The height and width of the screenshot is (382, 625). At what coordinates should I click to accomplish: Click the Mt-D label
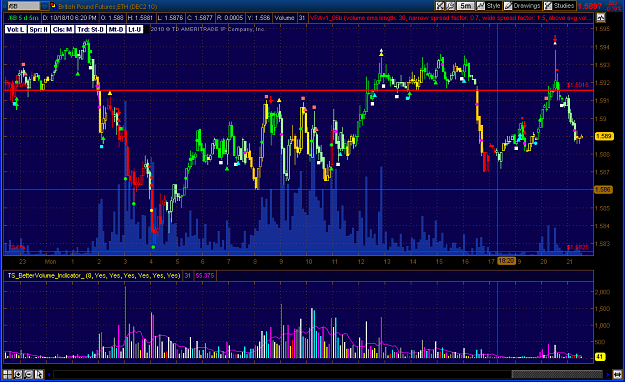pyautogui.click(x=116, y=29)
